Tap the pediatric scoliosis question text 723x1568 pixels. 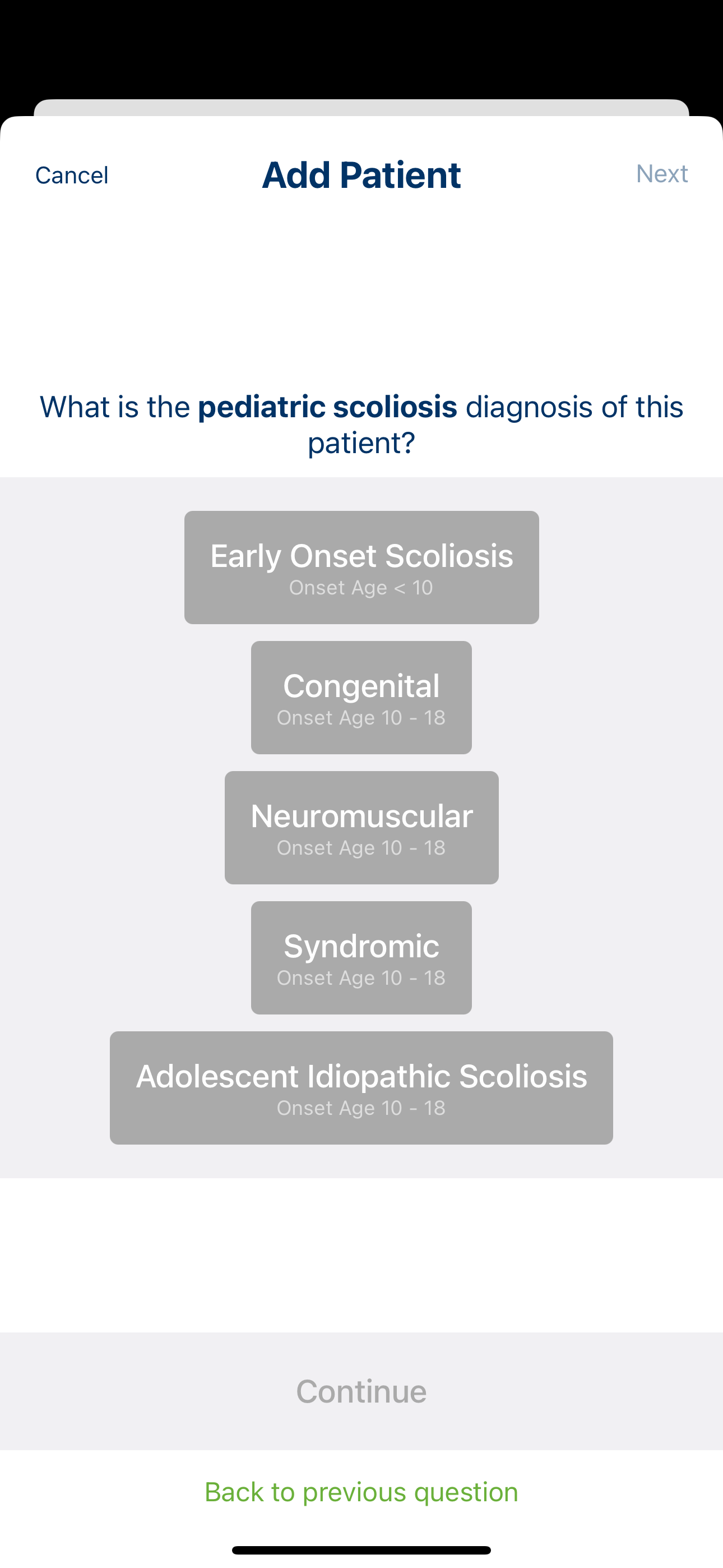coord(361,425)
